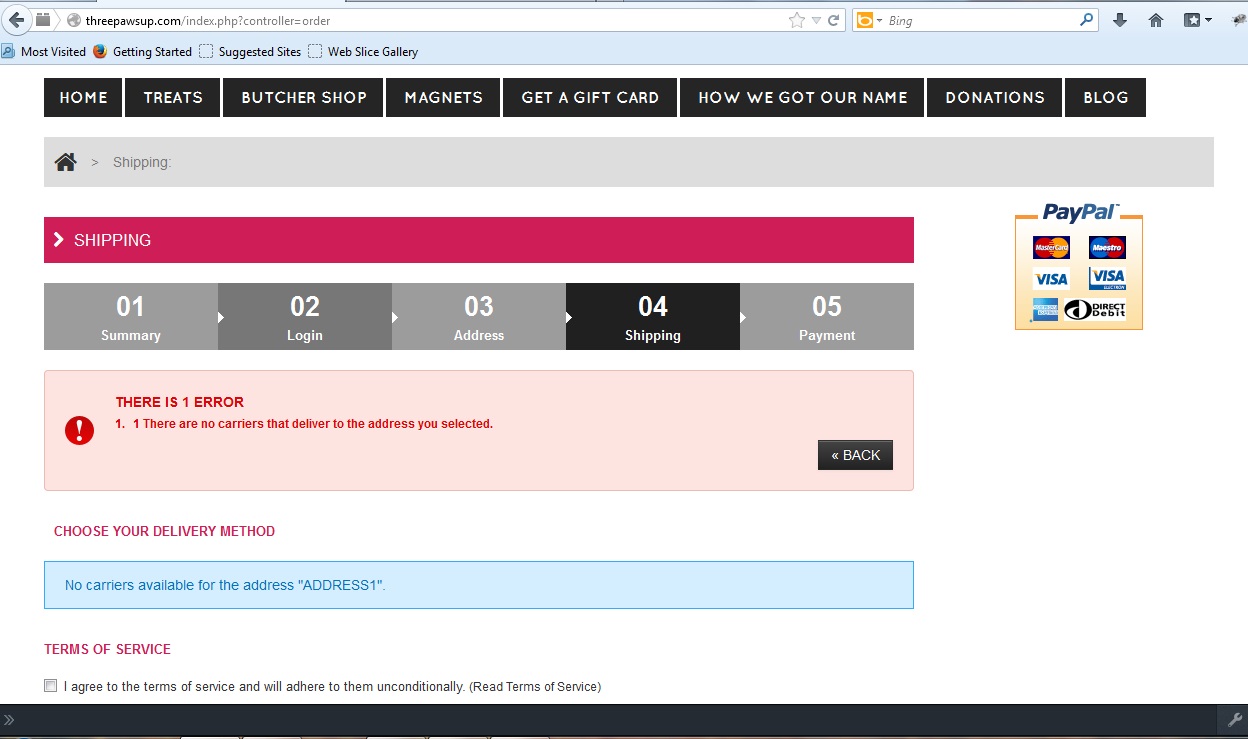Image resolution: width=1248 pixels, height=739 pixels.
Task: Expand the bottom bar double-arrow icon
Action: (x=9, y=720)
